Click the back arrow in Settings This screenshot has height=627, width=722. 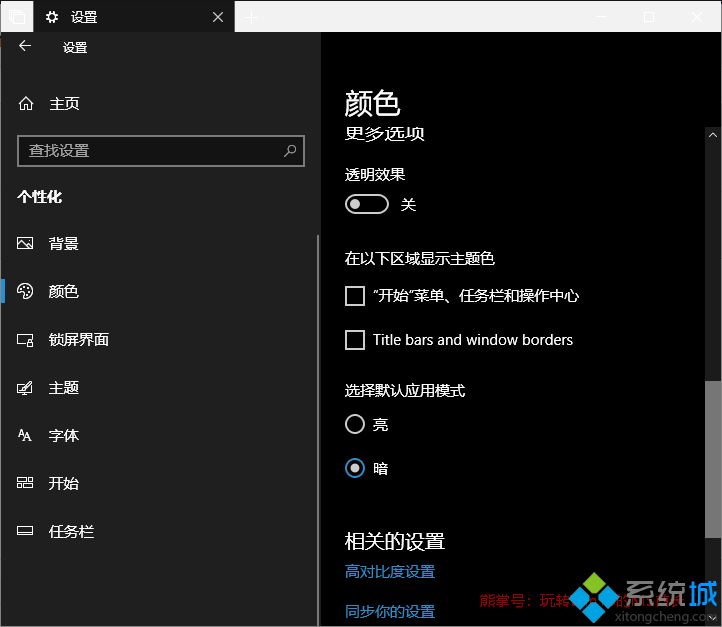coord(25,46)
